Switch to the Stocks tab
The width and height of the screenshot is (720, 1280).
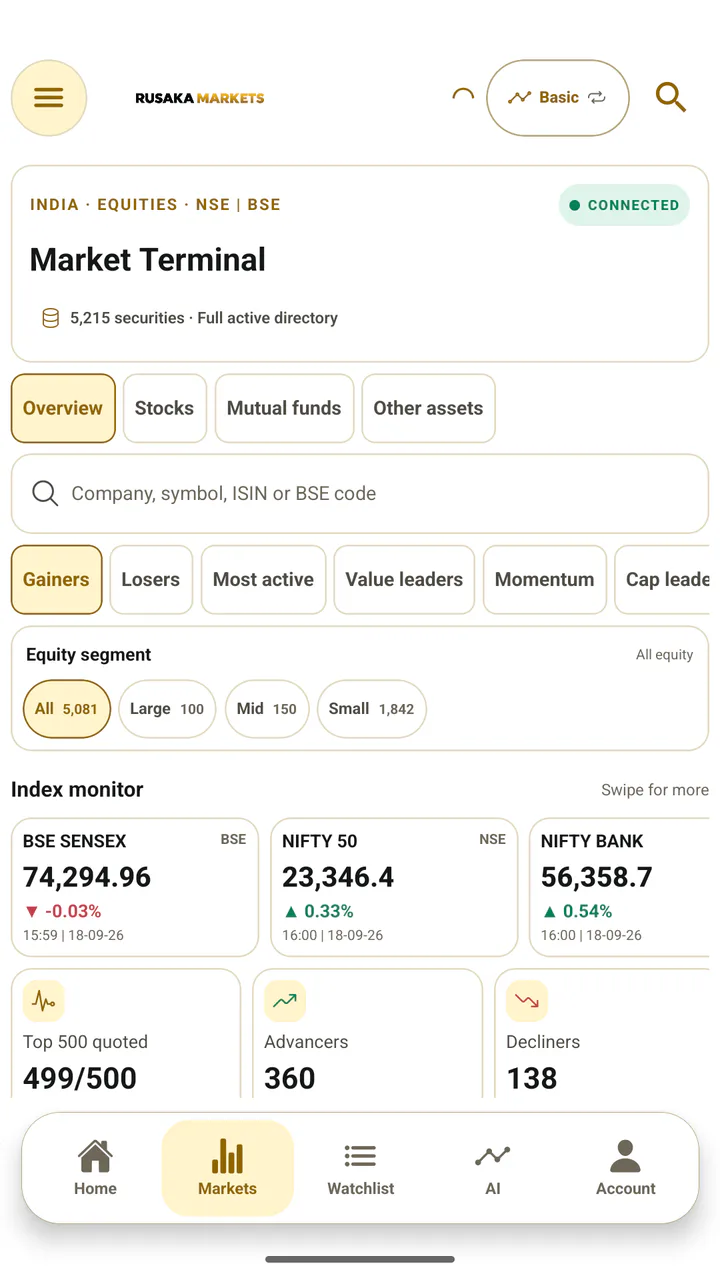tap(165, 408)
